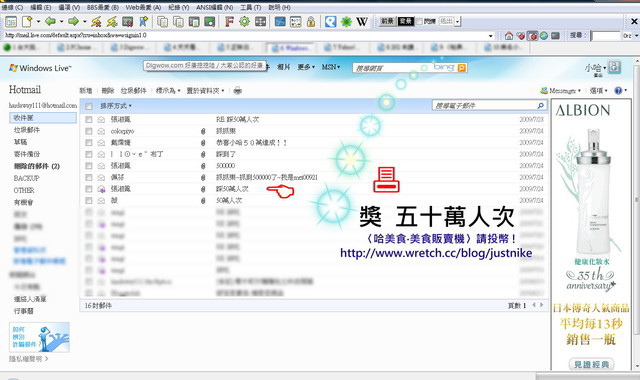Open the 刪除的郵件 (2) folder
640x380 pixels.
(37, 166)
